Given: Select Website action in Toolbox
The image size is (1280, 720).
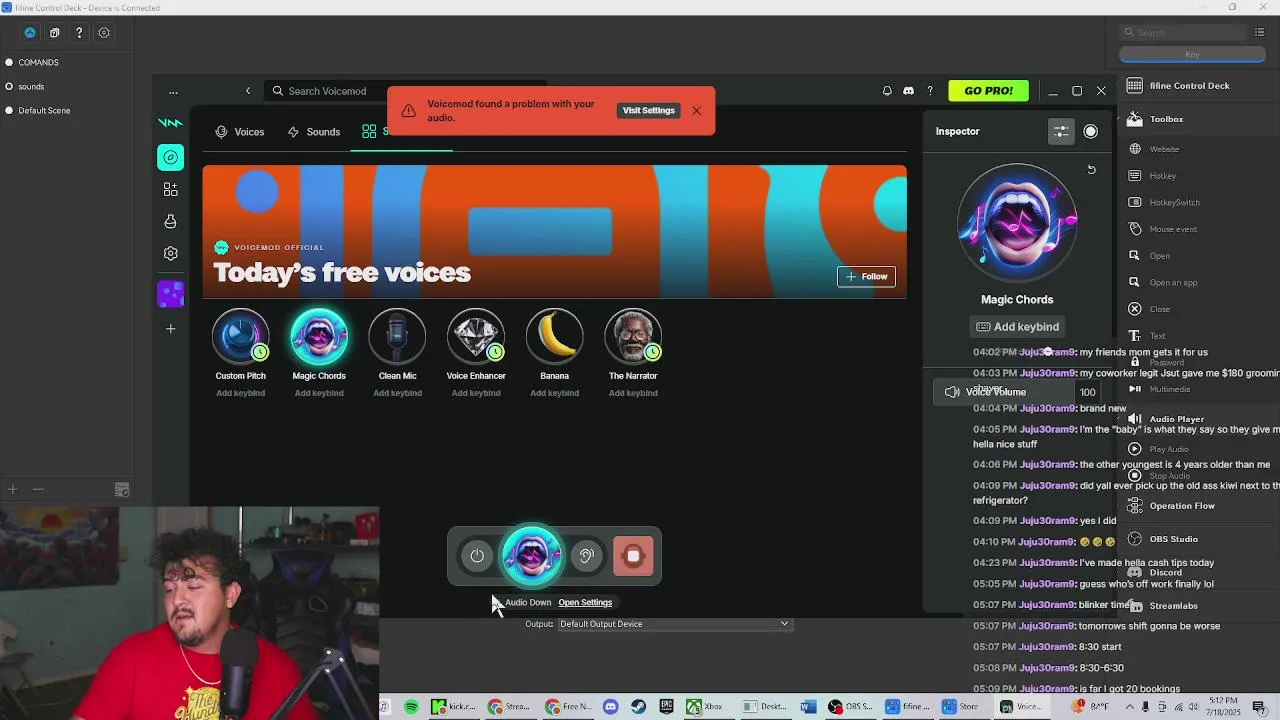Looking at the screenshot, I should (x=1164, y=149).
